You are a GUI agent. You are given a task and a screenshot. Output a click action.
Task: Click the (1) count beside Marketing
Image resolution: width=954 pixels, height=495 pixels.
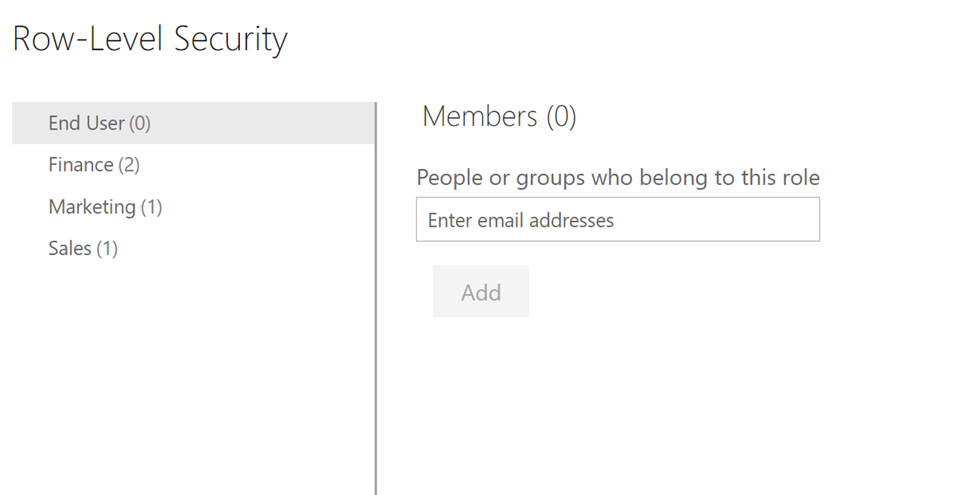point(150,207)
